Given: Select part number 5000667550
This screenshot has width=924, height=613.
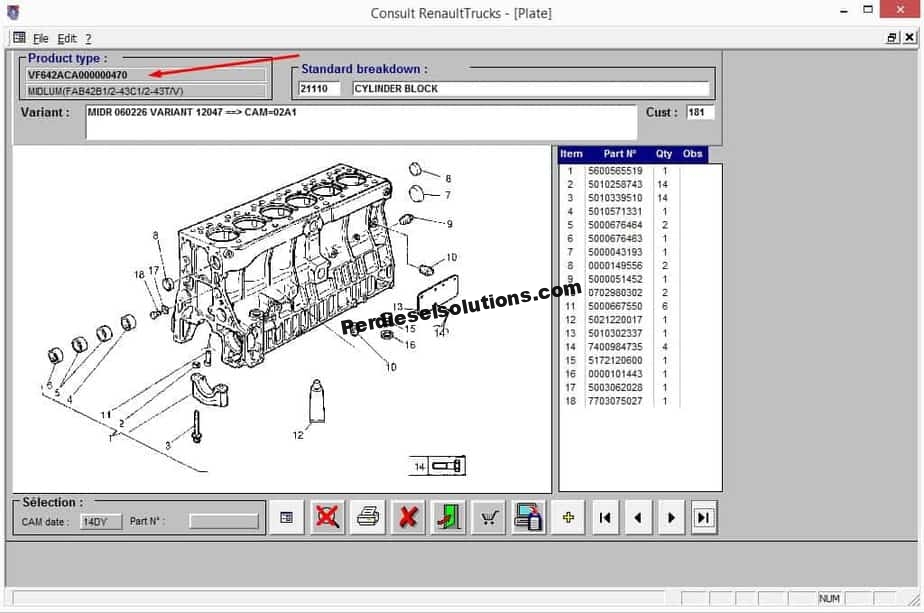Looking at the screenshot, I should (615, 306).
